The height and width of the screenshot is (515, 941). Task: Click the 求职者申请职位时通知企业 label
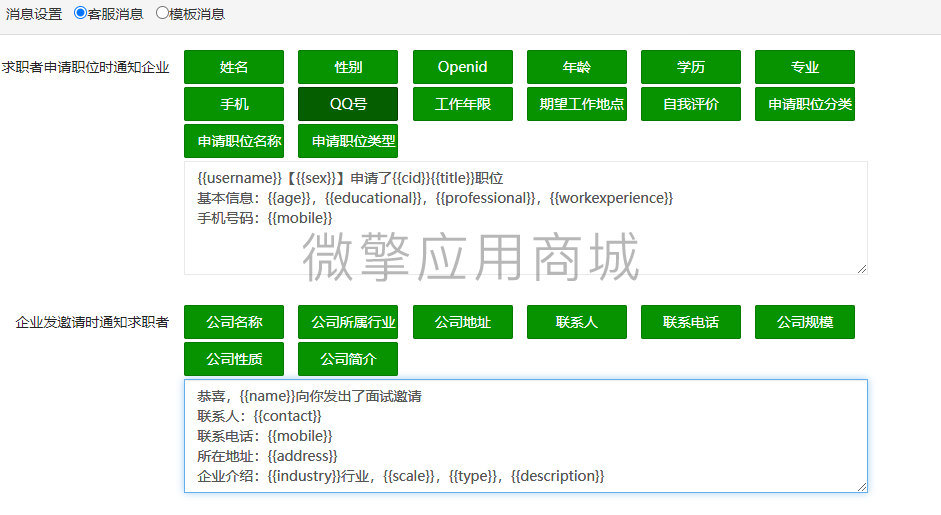[85, 67]
